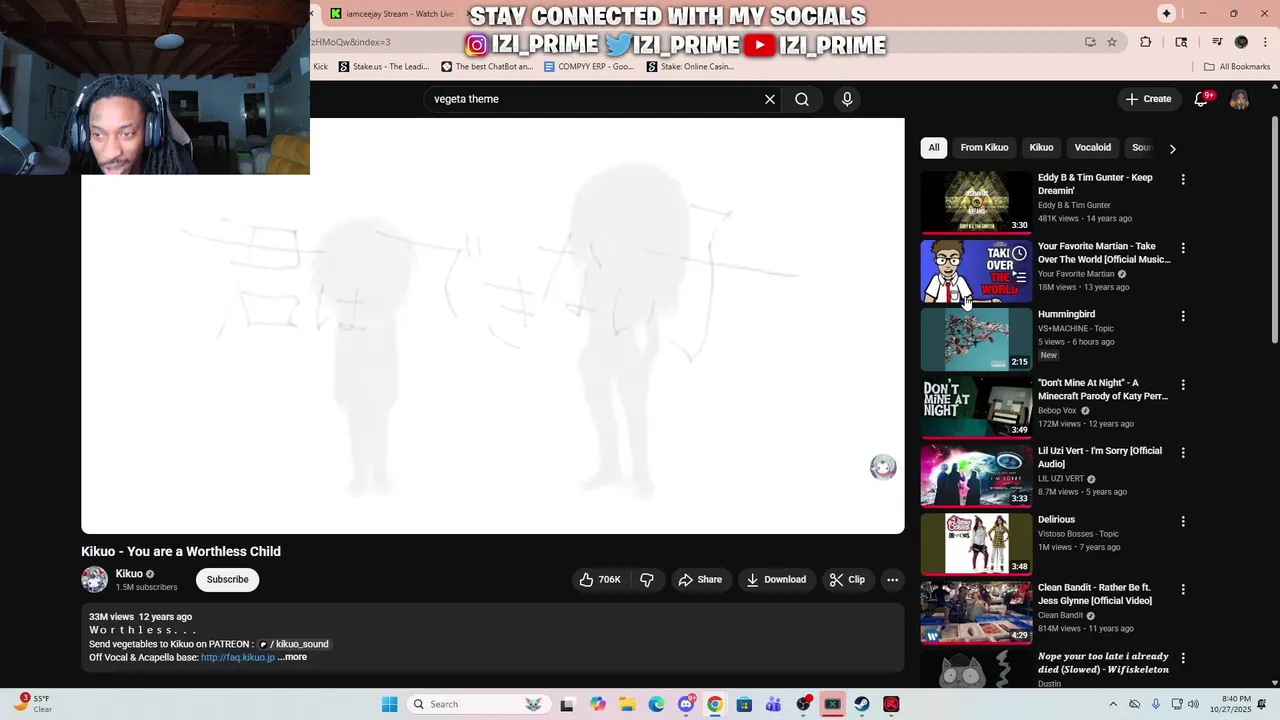Select the From Kikuo filter chip
Viewport: 1280px width, 720px height.
coord(985,147)
